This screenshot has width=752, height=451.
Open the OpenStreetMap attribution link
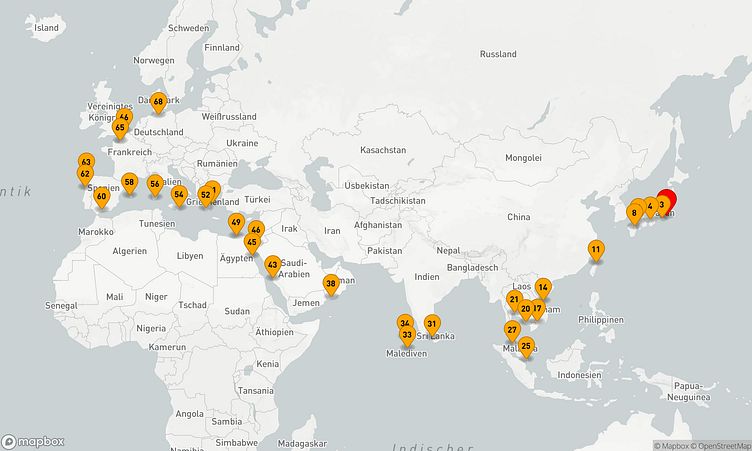(x=717, y=445)
